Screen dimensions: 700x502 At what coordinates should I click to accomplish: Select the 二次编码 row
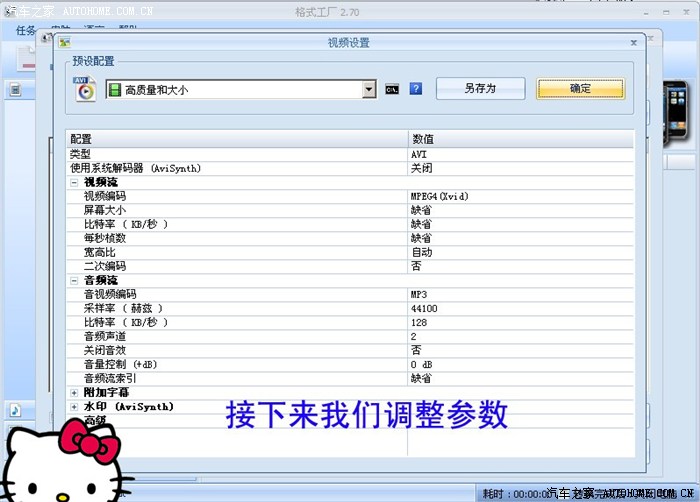350,267
